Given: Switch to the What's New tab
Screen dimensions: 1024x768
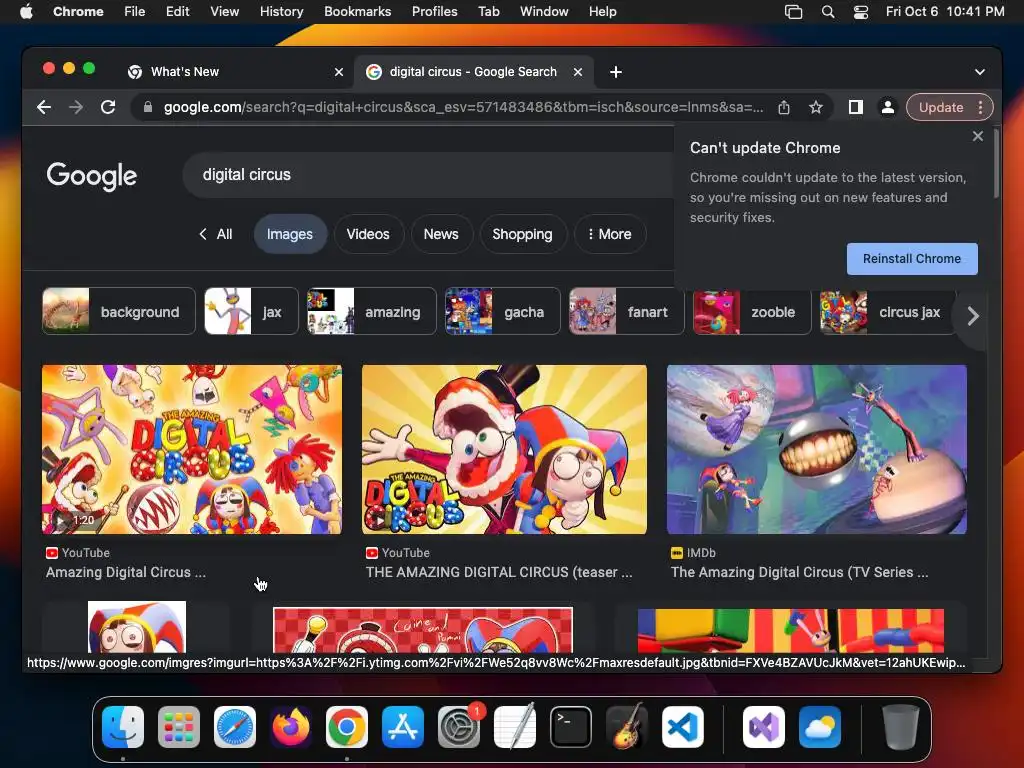Looking at the screenshot, I should (x=235, y=72).
